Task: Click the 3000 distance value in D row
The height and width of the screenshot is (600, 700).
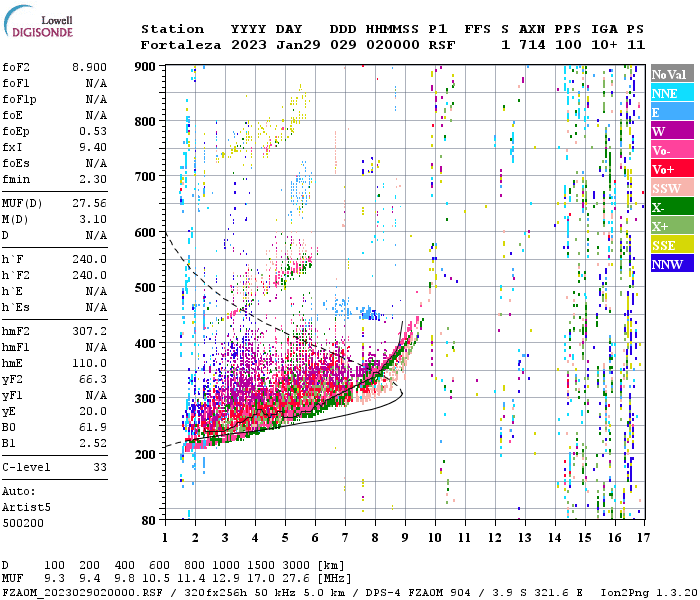Action: coord(296,566)
